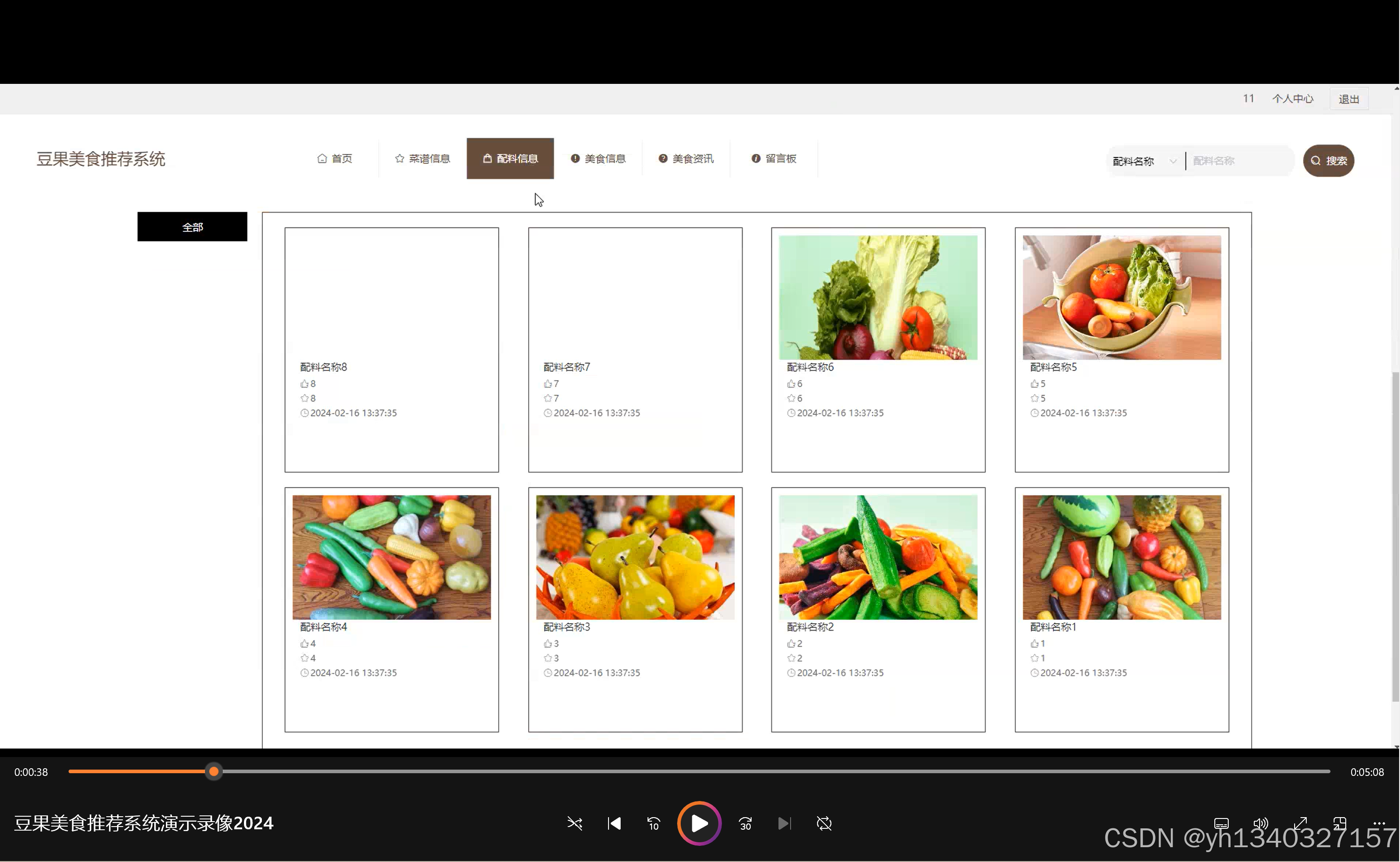1400x862 pixels.
Task: Open the 配料名称1 watermelon thumbnail
Action: 1121,557
